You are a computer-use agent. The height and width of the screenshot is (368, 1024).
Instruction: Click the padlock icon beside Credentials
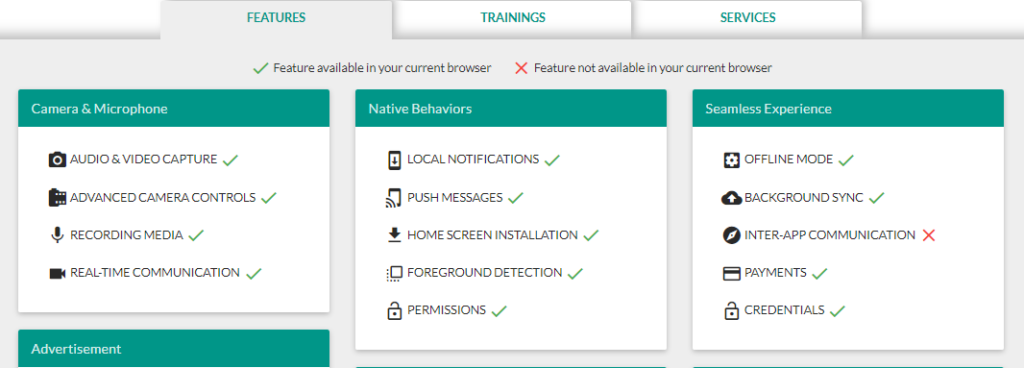tap(731, 311)
